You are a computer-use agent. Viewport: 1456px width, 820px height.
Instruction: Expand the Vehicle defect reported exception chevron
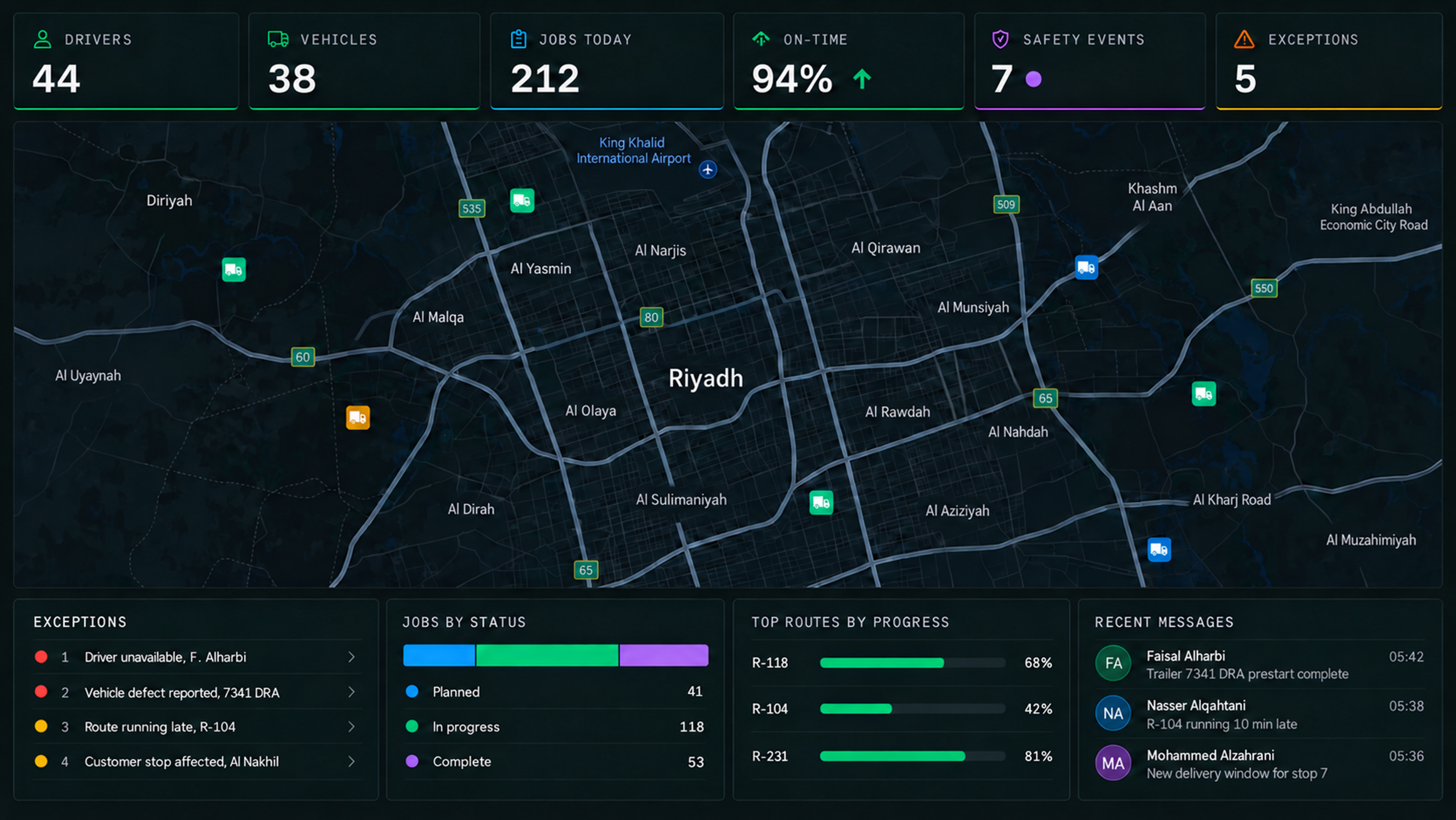(351, 692)
